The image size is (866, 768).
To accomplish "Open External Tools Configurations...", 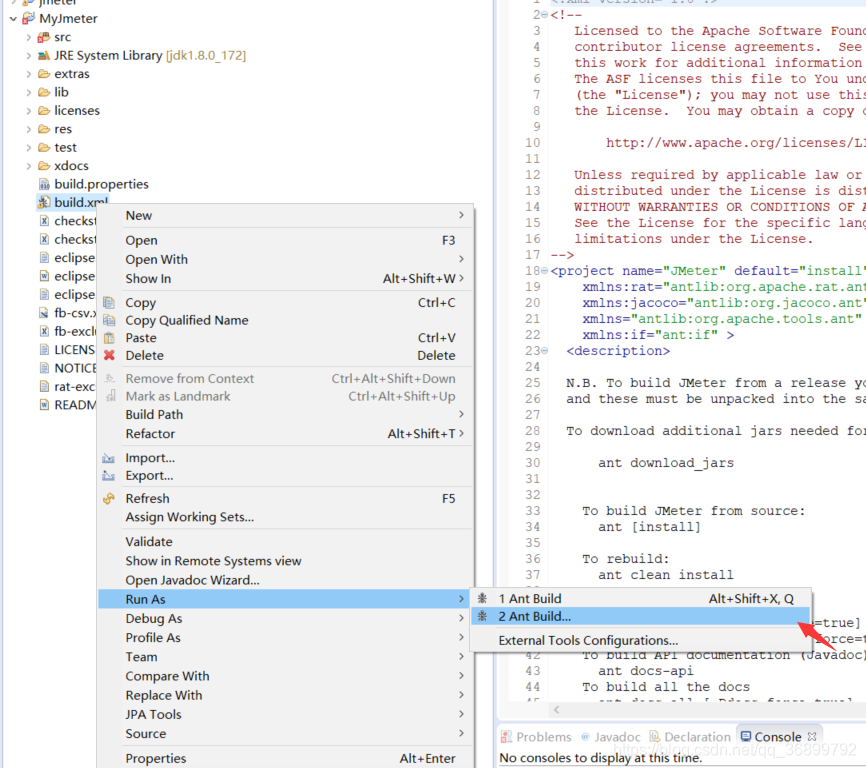I will 641,640.
